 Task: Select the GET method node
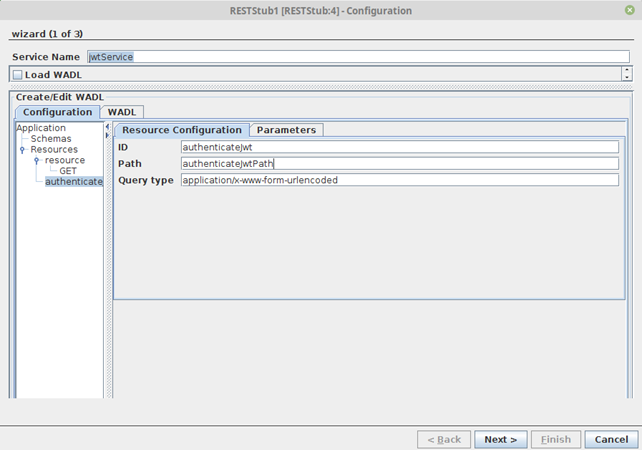(x=68, y=171)
